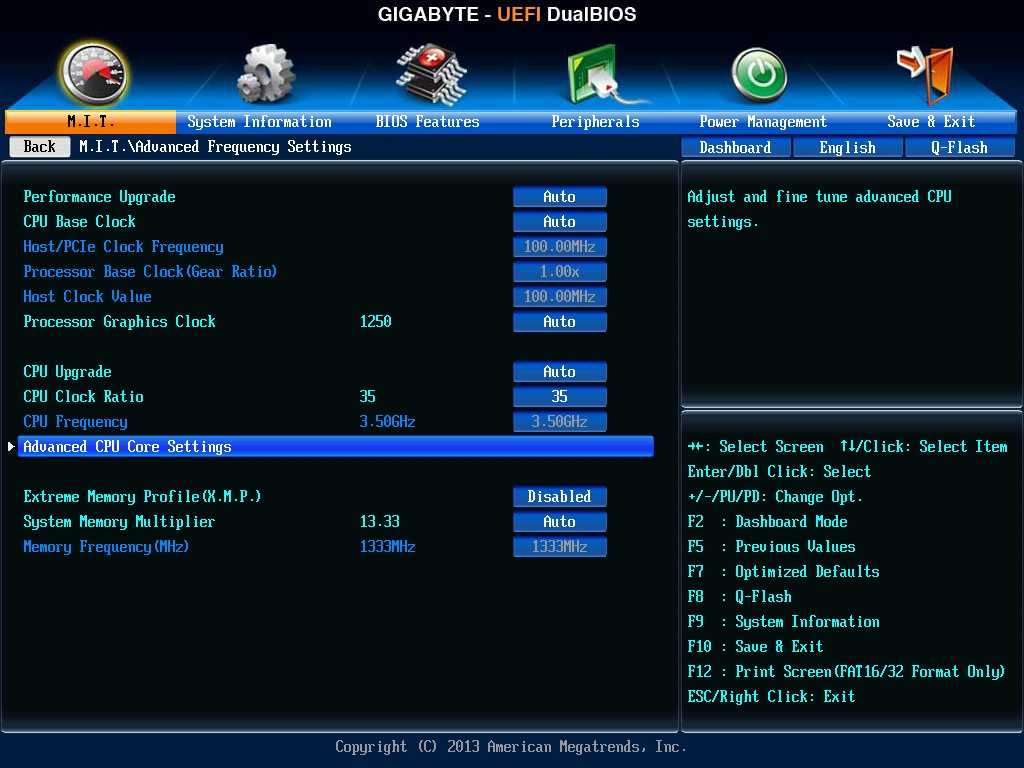Viewport: 1024px width, 768px height.
Task: Toggle Extreme Memory Profile Disabled value
Action: 559,497
